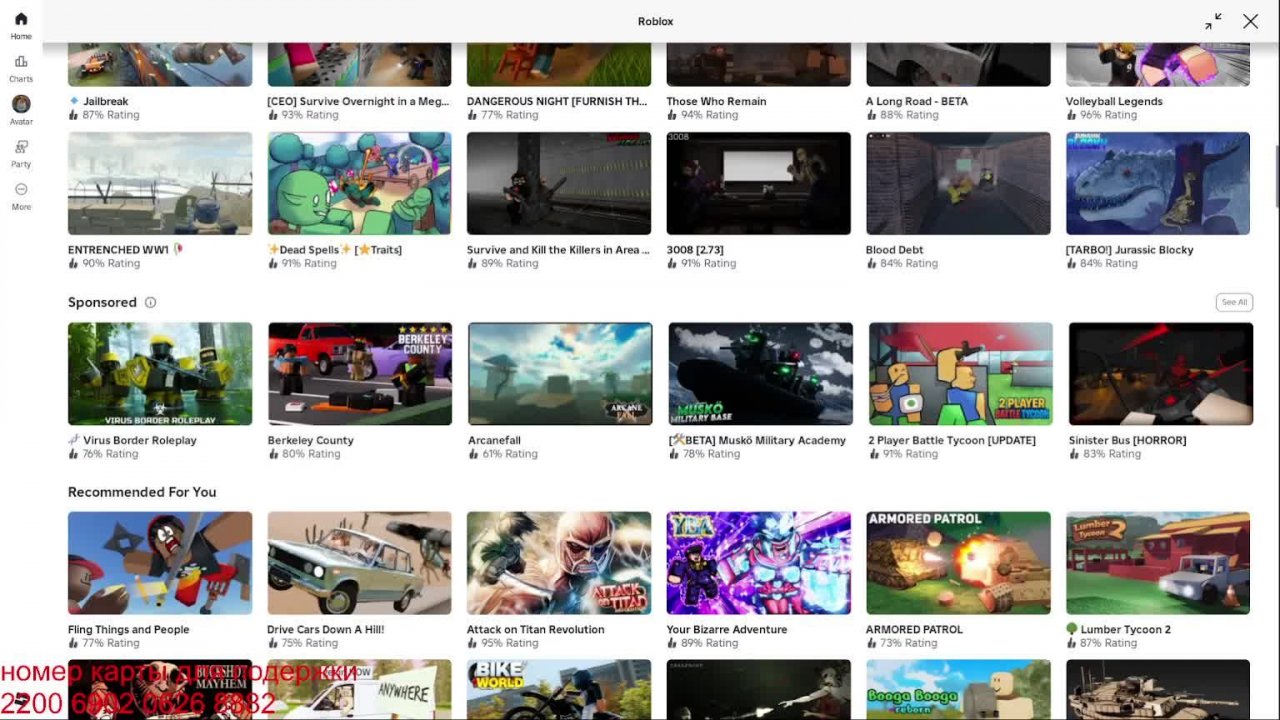Click the A Long Road - BETA title

tap(917, 101)
